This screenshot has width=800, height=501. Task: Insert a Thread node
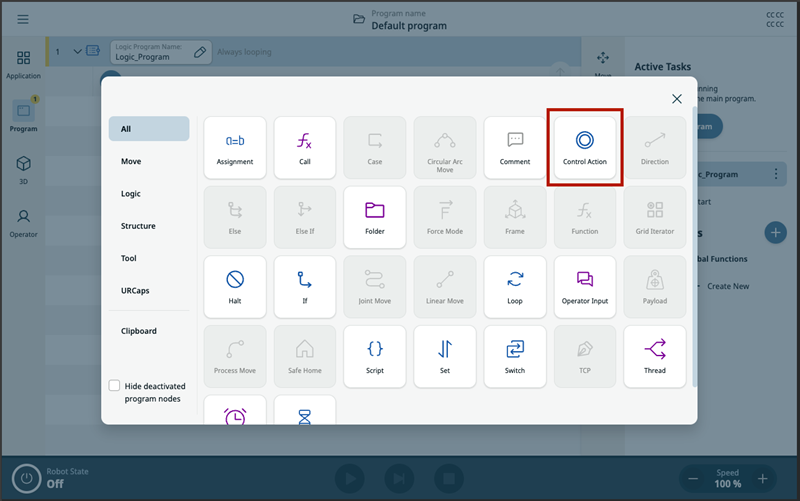[x=655, y=357]
